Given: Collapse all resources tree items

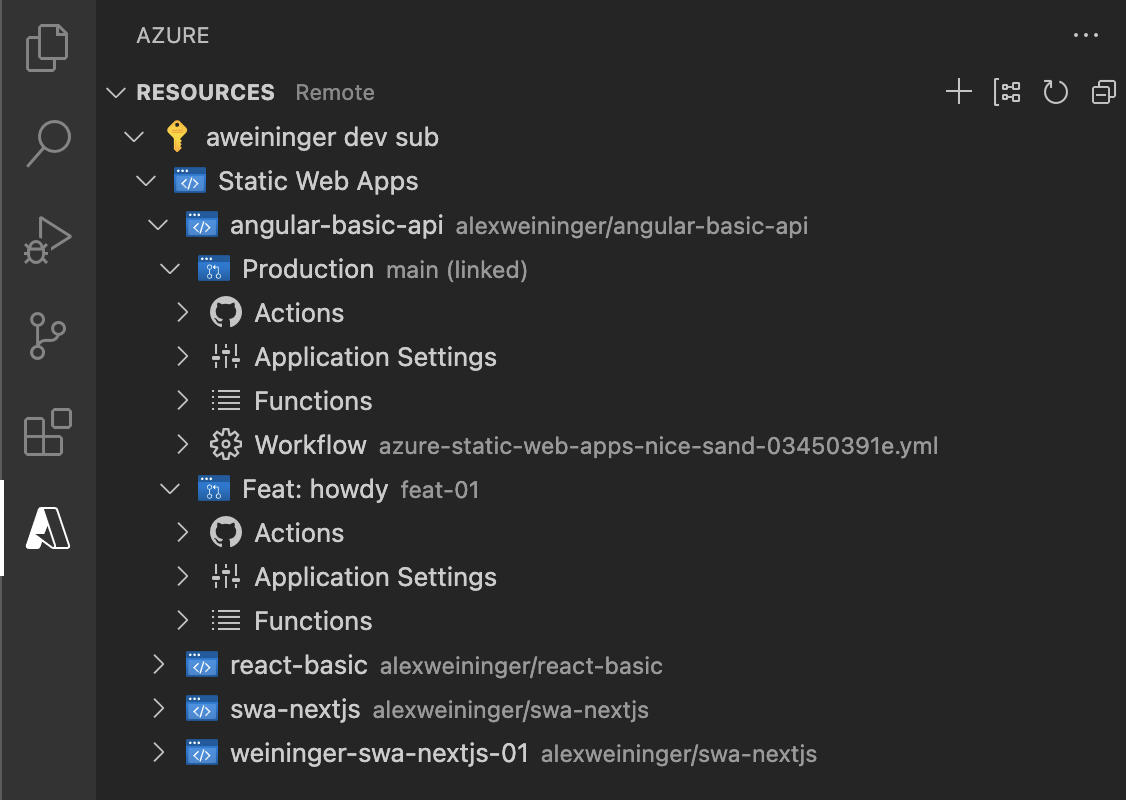Looking at the screenshot, I should point(1104,93).
